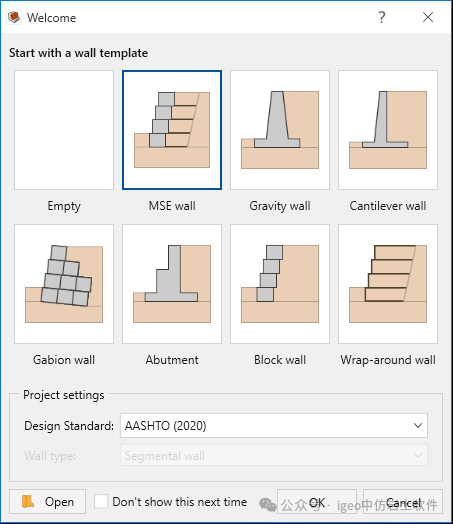The width and height of the screenshot is (453, 524).
Task: Choose the Abutment template icon
Action: pyautogui.click(x=172, y=284)
